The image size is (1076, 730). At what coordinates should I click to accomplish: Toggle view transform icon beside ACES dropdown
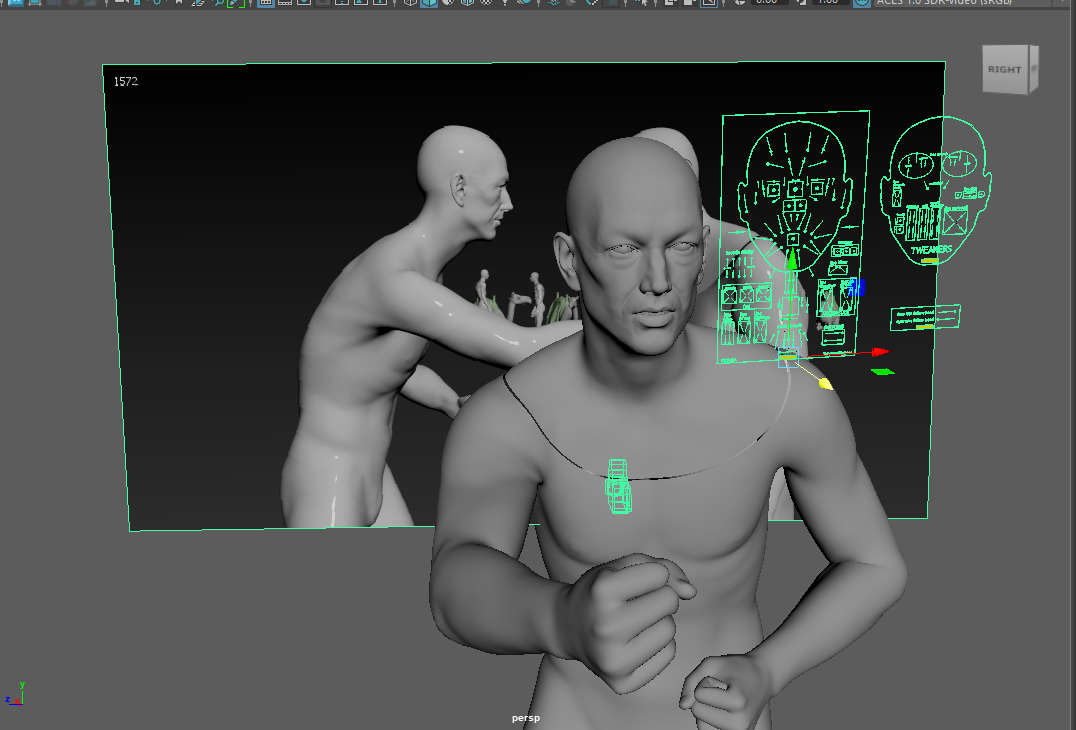click(861, 2)
